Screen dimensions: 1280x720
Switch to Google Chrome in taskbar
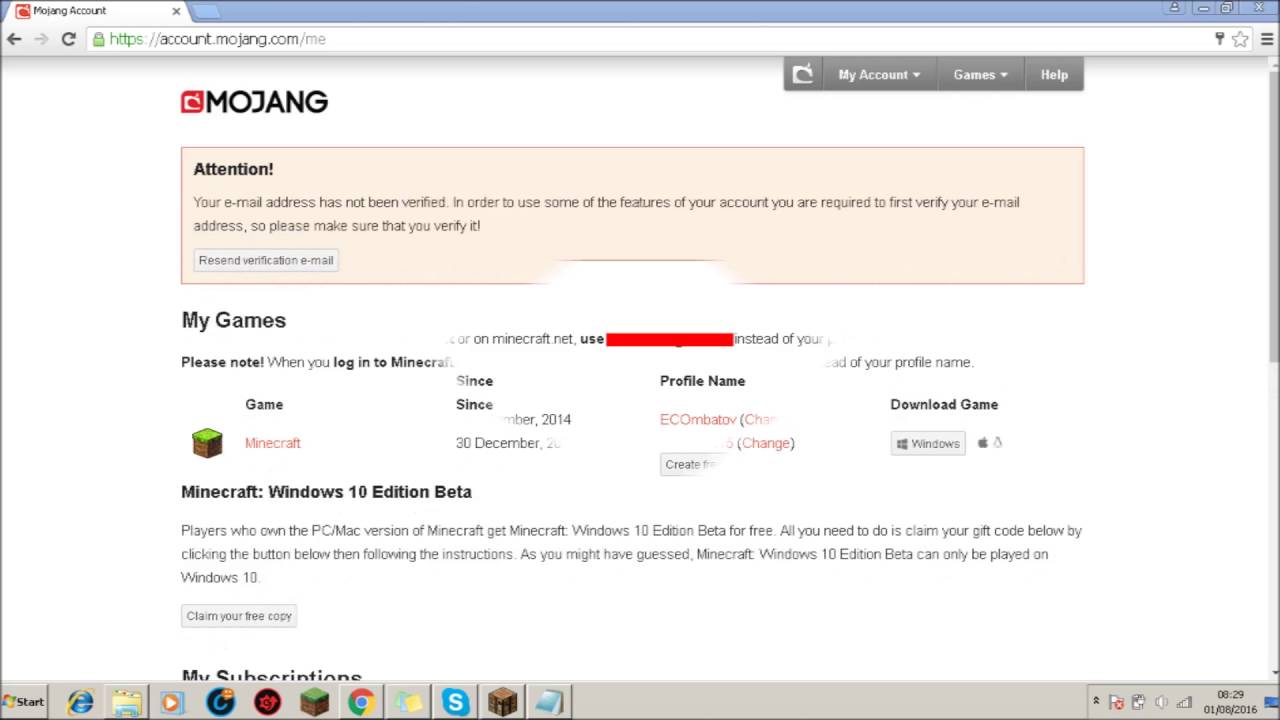tap(361, 702)
